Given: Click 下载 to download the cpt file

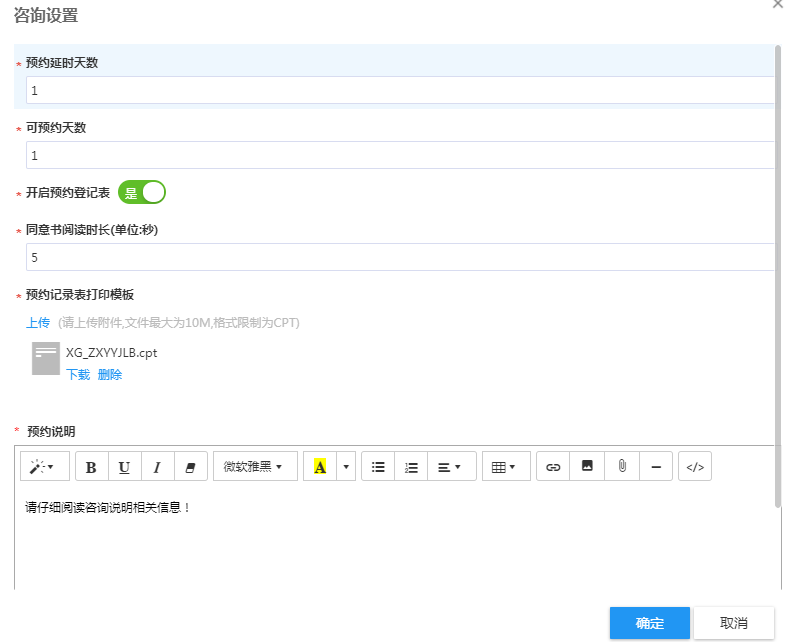Looking at the screenshot, I should coord(78,374).
